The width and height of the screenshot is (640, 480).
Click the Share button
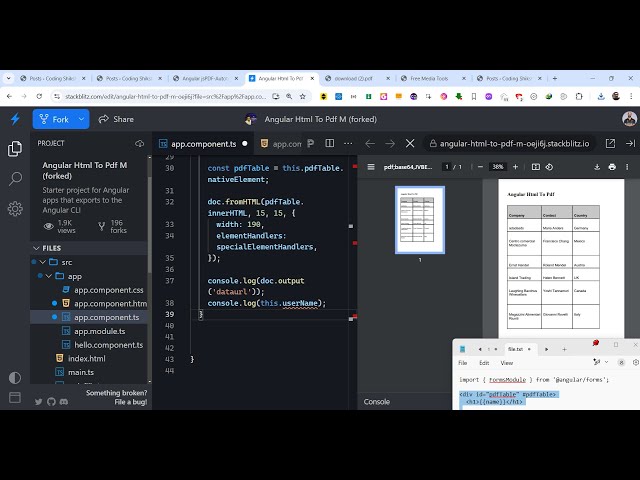[x=115, y=119]
